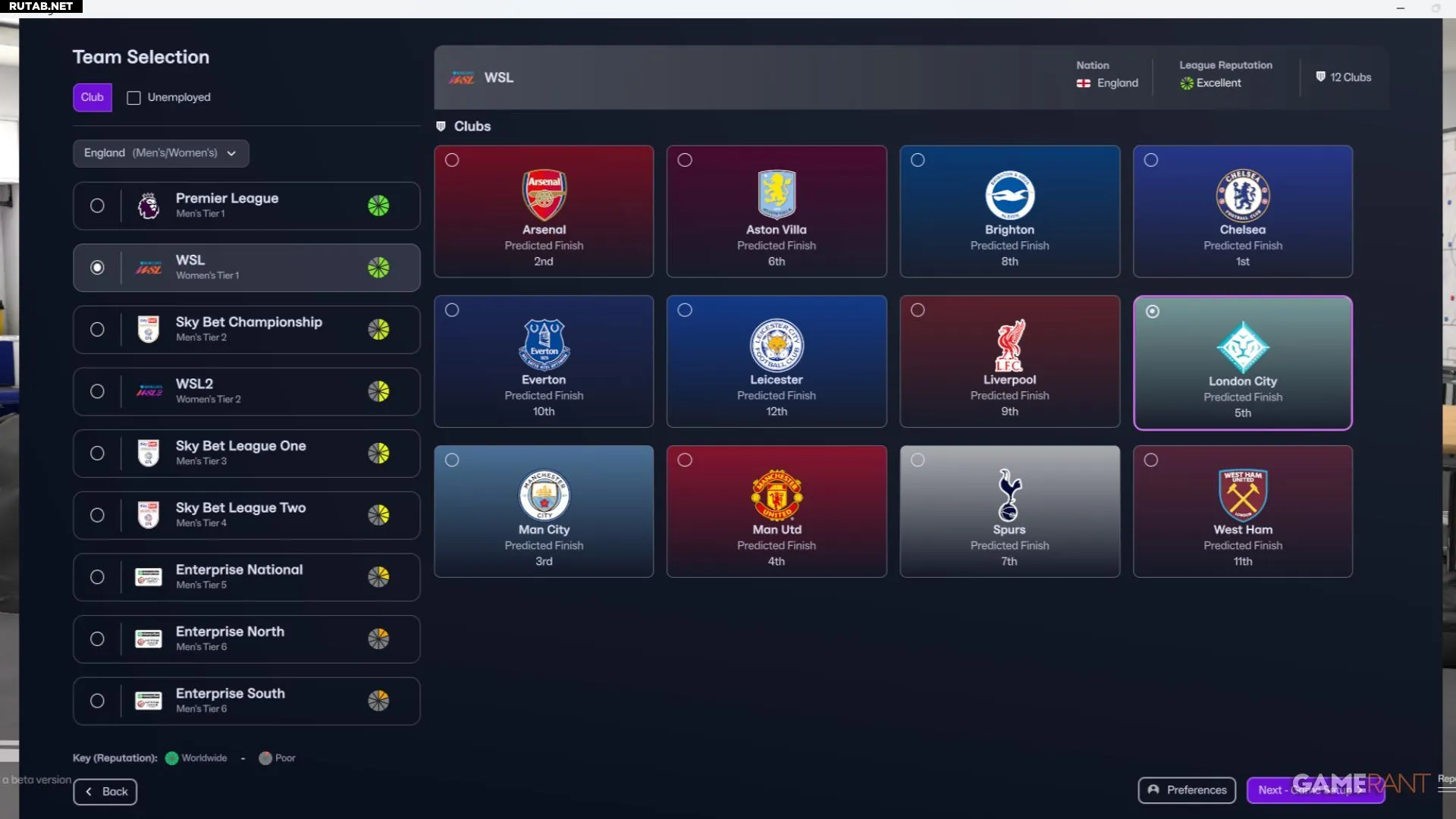Click the Premier League lion logo

click(149, 206)
